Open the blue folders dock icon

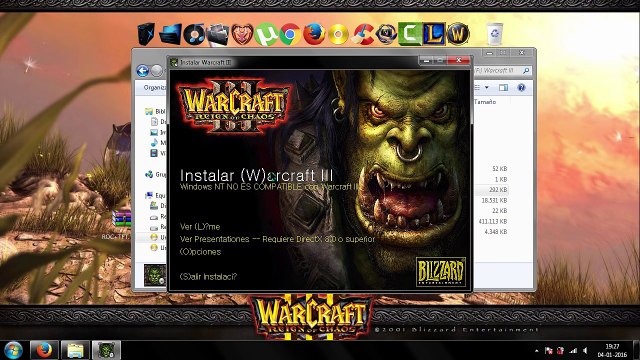coord(170,34)
